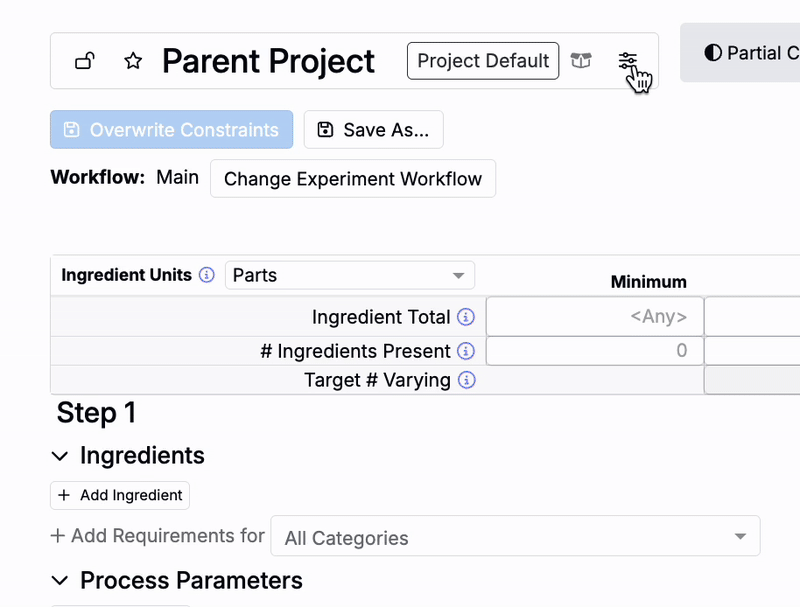800x607 pixels.
Task: Click the unlock padlock icon
Action: pyautogui.click(x=85, y=62)
